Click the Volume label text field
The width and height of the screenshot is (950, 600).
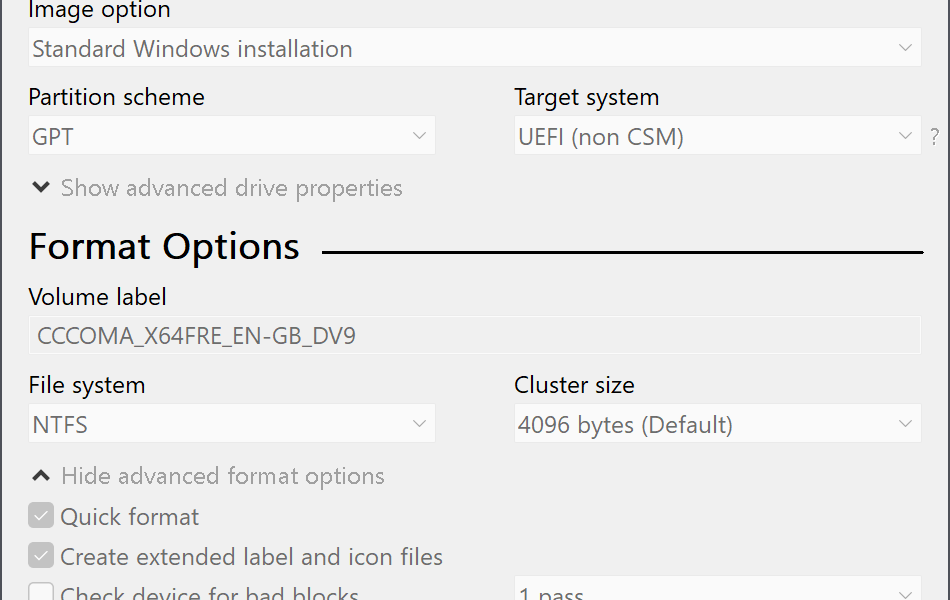click(475, 335)
